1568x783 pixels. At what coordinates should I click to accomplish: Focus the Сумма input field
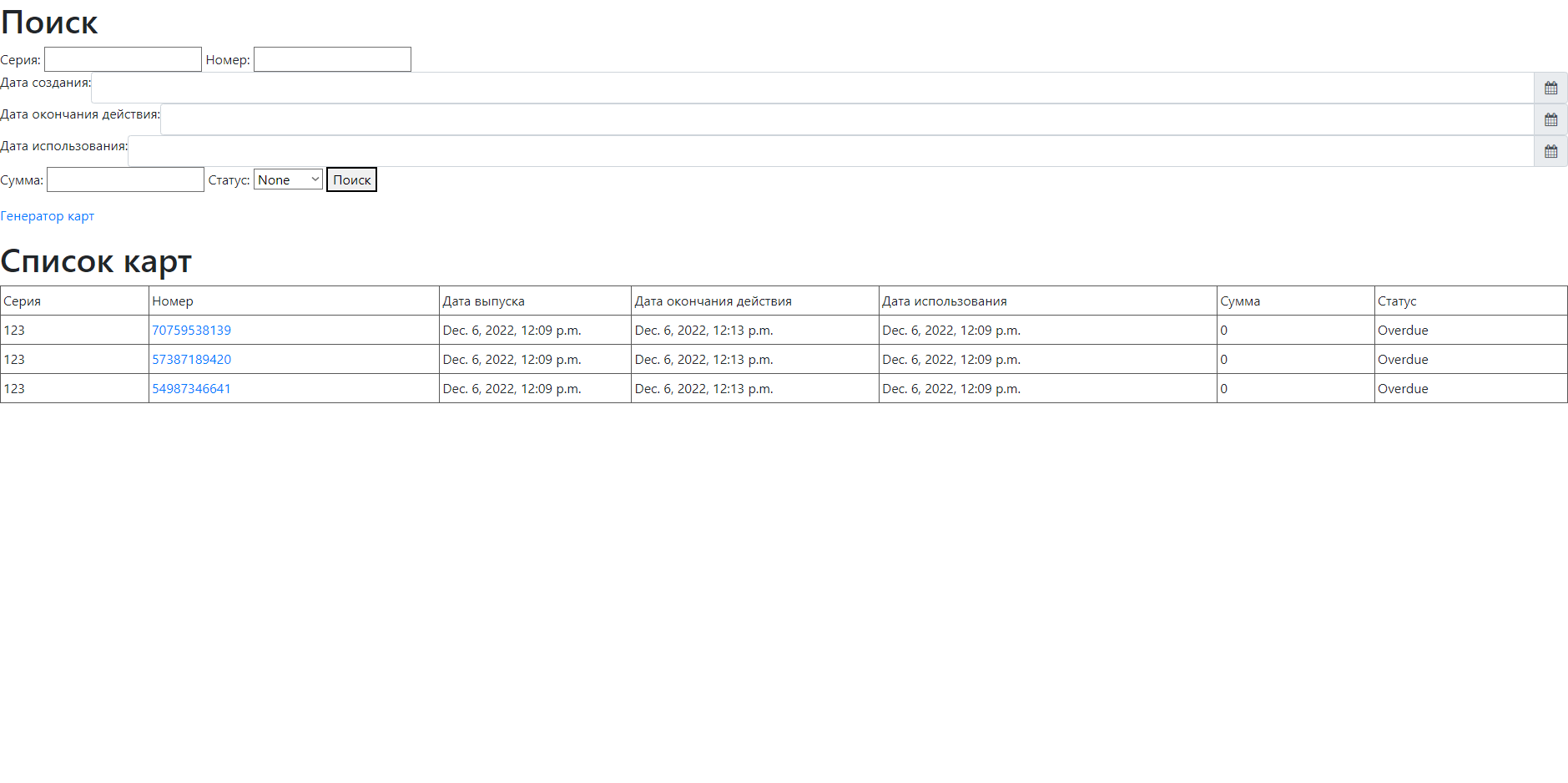coord(125,179)
